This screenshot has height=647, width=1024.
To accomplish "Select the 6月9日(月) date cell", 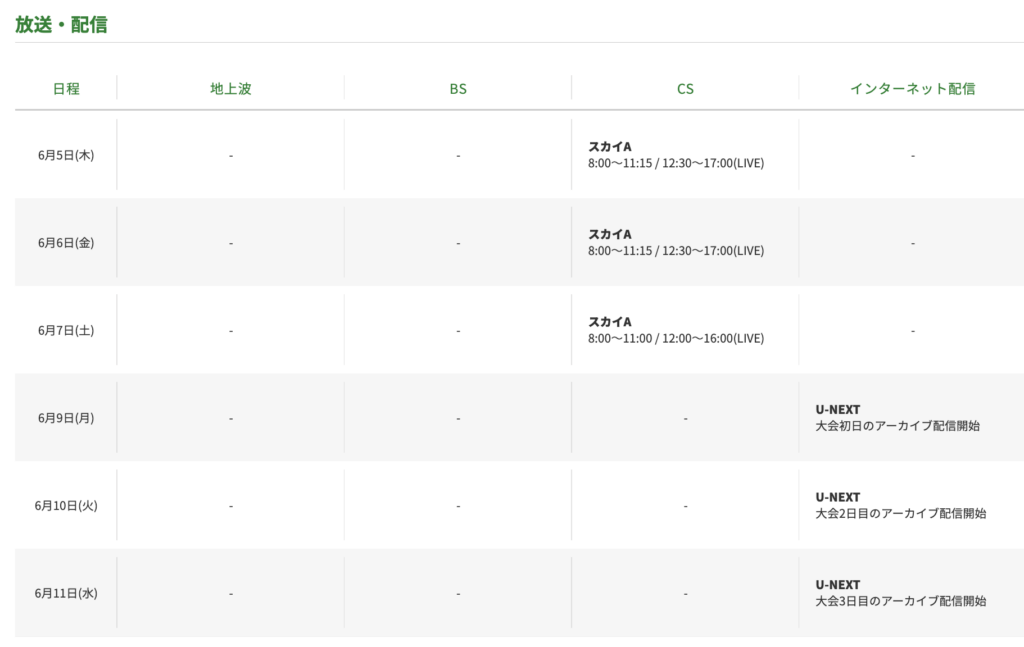I will click(x=66, y=418).
